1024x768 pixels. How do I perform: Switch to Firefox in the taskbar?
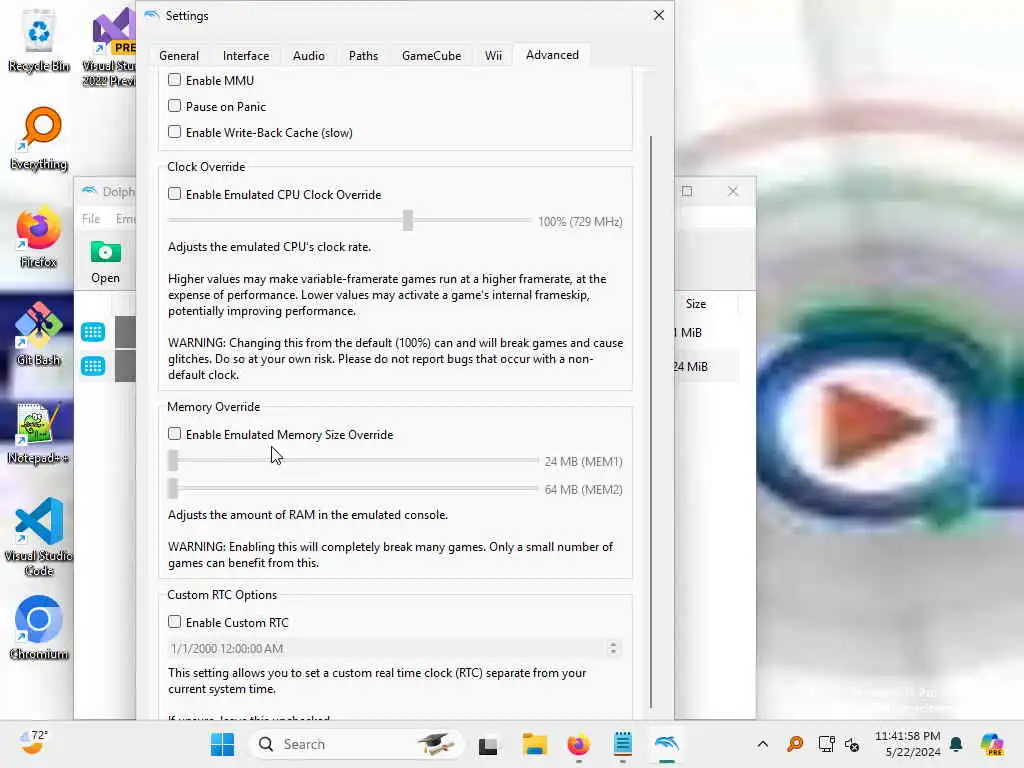click(x=578, y=744)
